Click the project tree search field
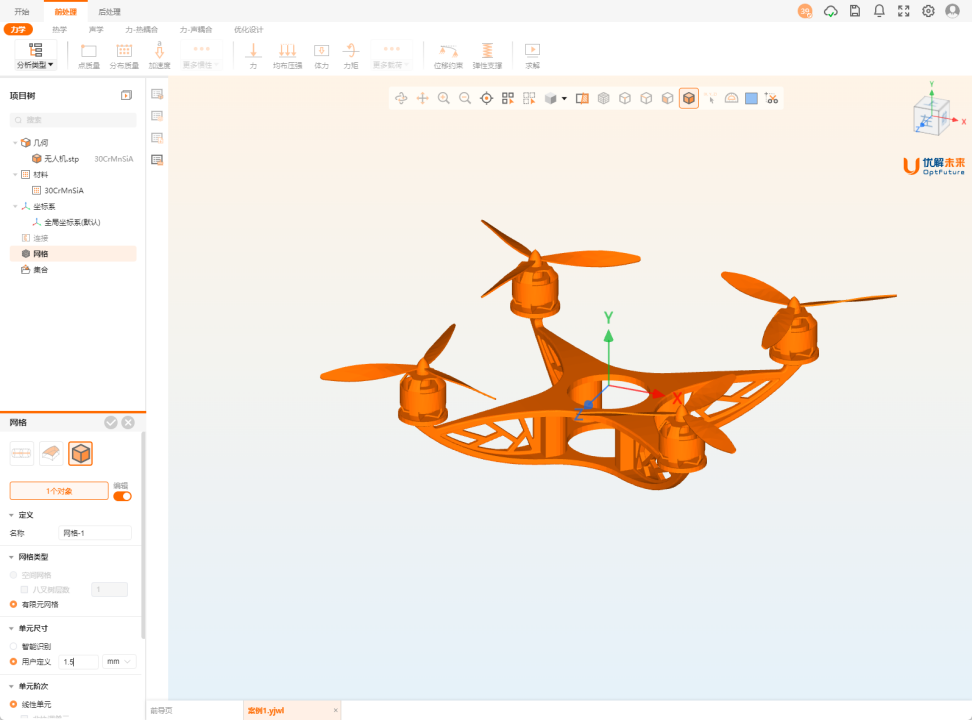This screenshot has width=972, height=720. click(x=73, y=120)
